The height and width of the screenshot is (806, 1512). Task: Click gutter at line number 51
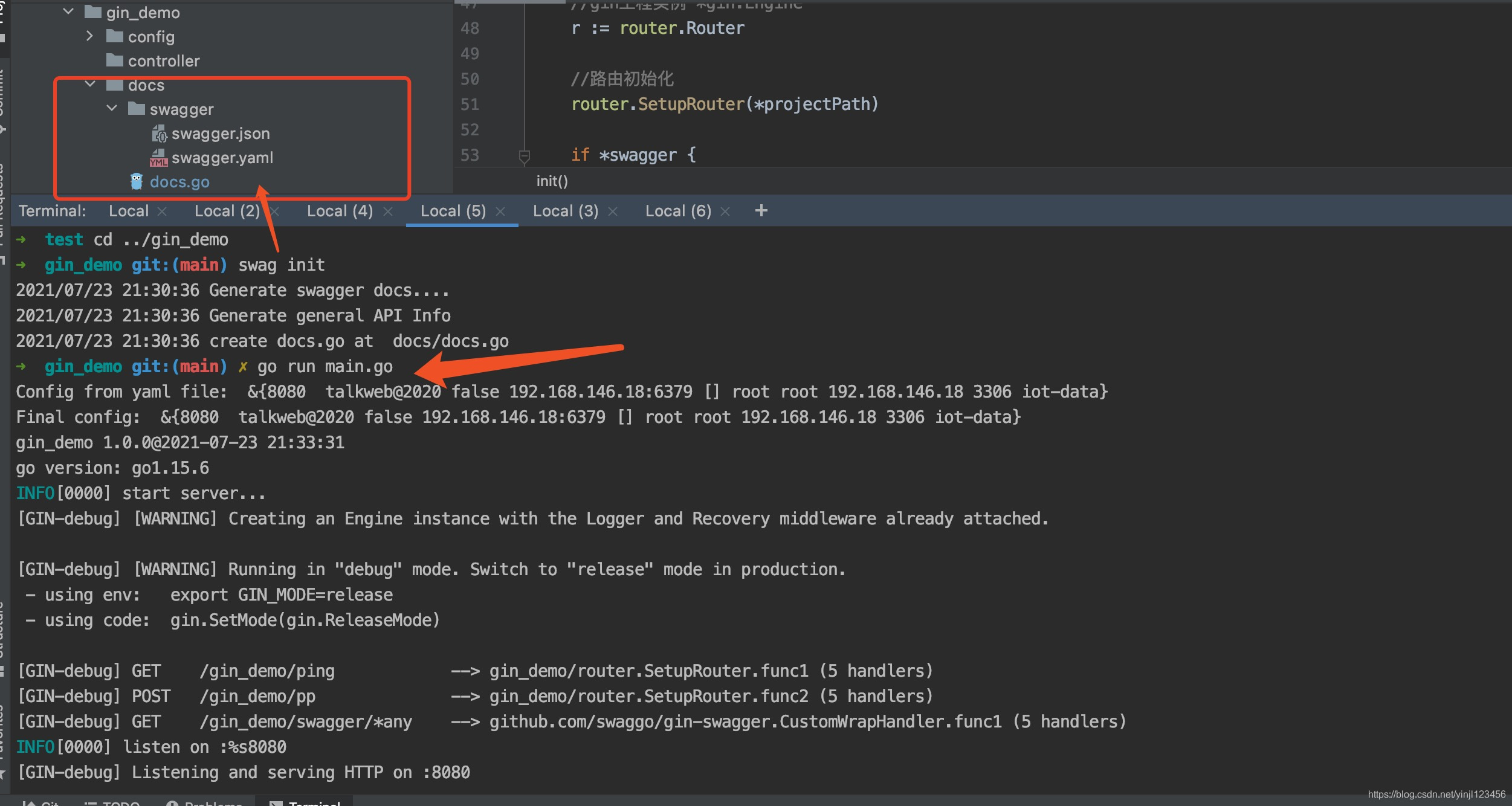point(470,105)
